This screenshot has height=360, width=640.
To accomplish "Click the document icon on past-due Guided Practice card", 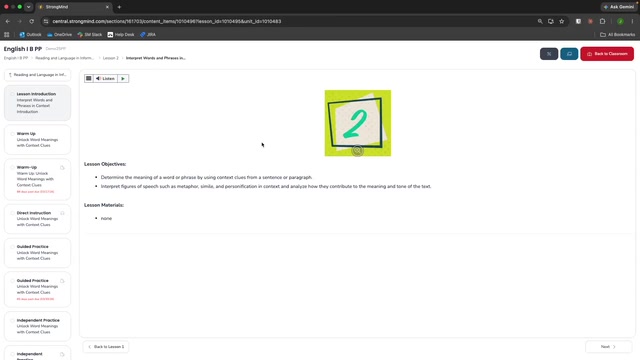I will 62,281.
